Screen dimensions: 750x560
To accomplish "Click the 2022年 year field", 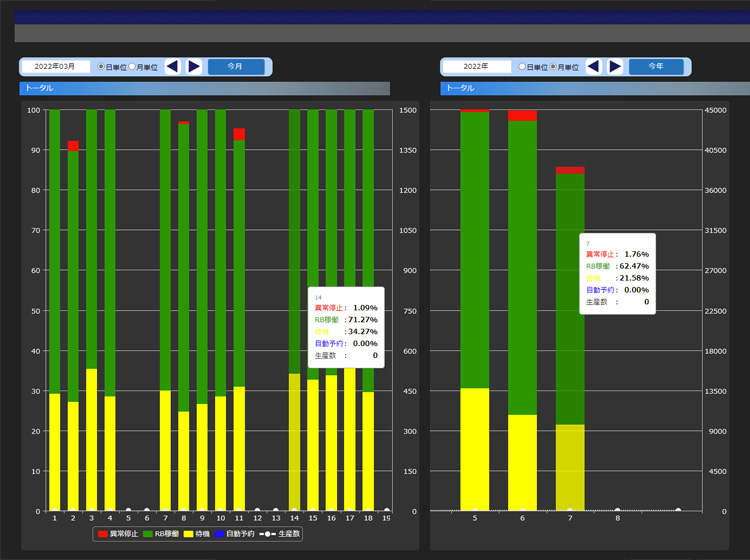I will (x=476, y=67).
